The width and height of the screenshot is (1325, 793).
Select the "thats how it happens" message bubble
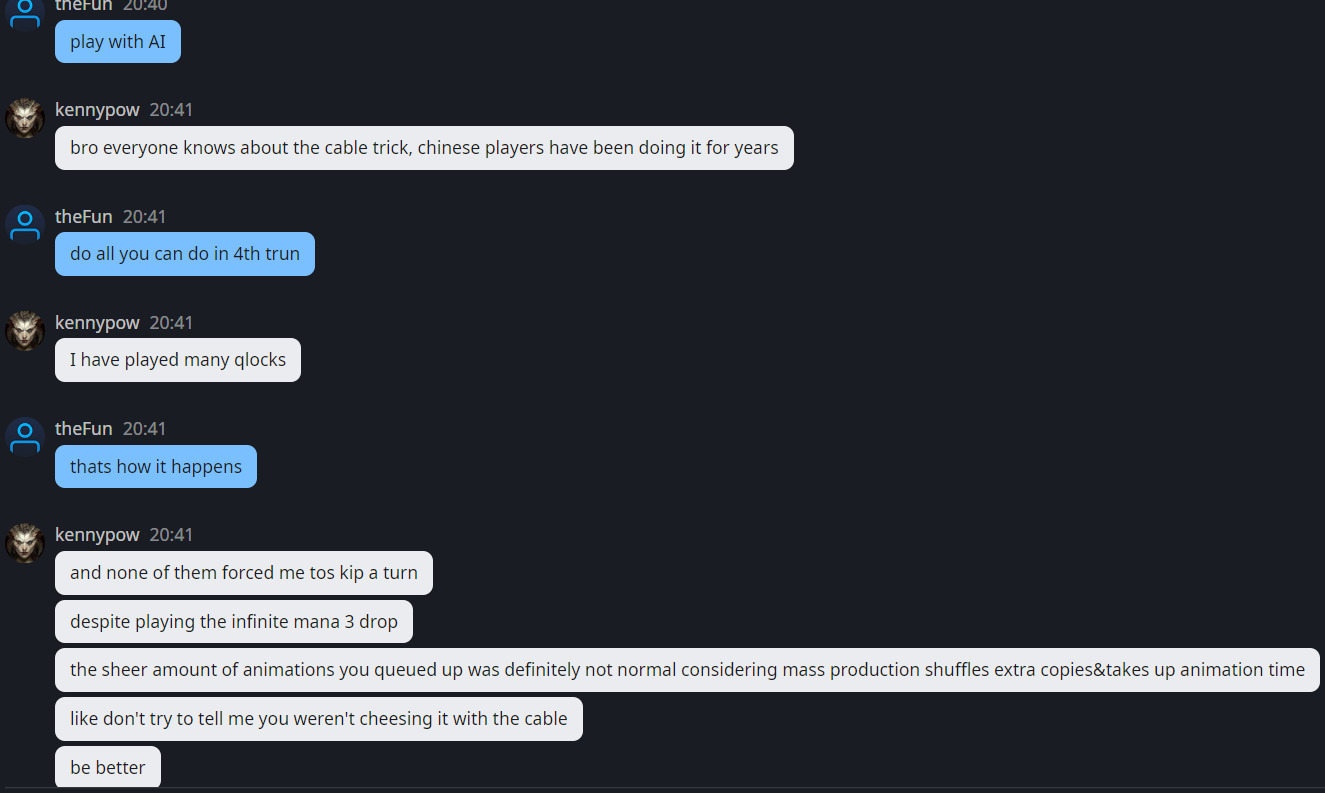tap(156, 467)
